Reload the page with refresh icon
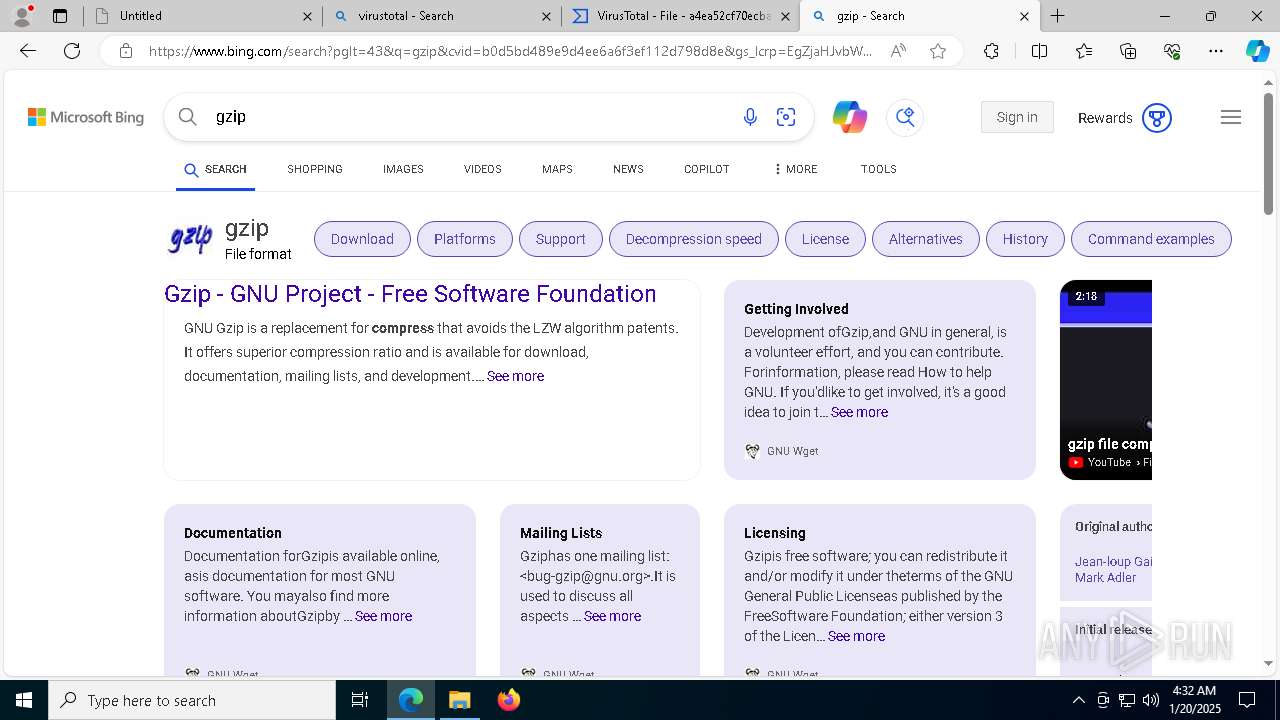This screenshot has height=720, width=1280. (72, 51)
